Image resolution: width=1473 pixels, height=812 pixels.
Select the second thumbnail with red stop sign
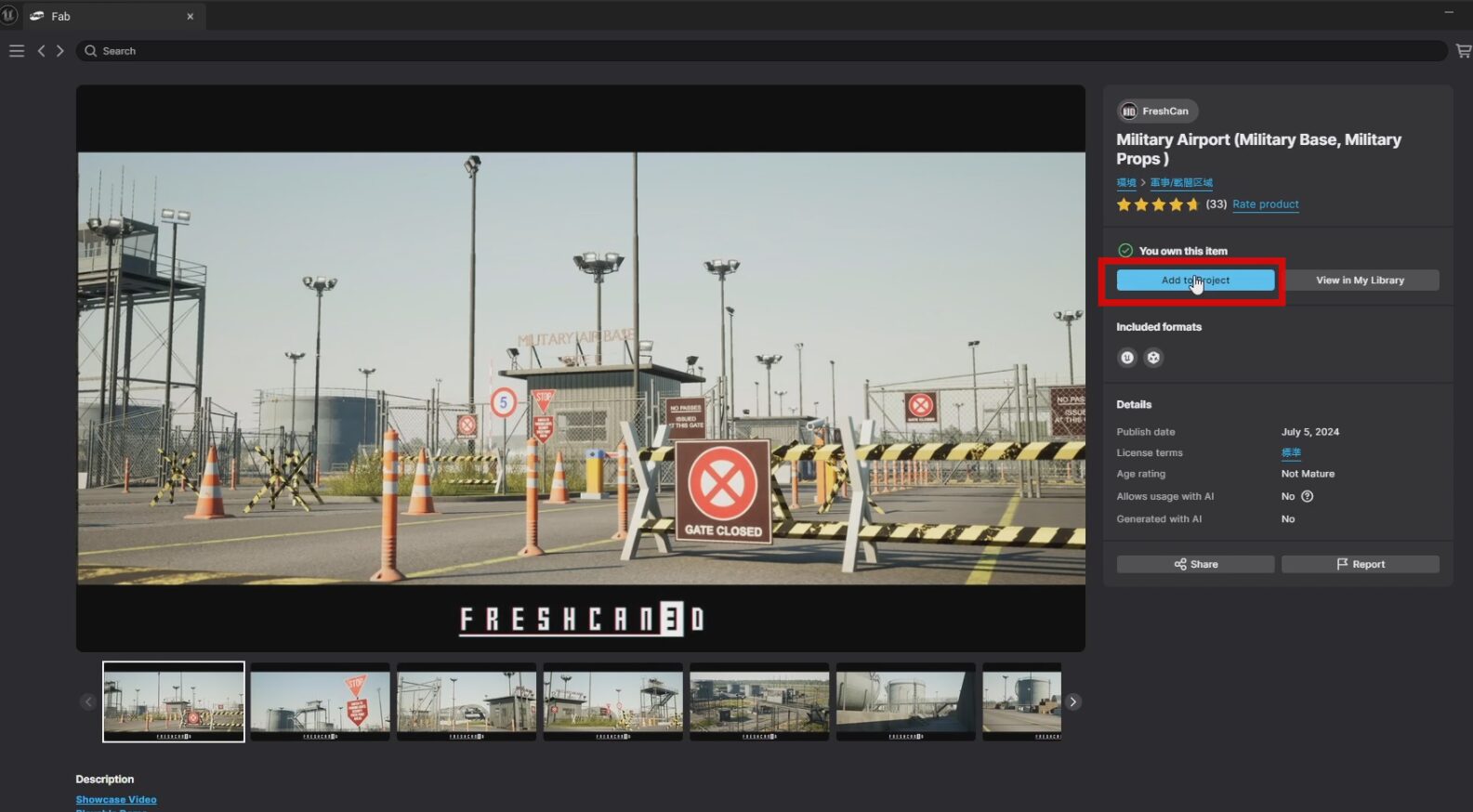(320, 701)
